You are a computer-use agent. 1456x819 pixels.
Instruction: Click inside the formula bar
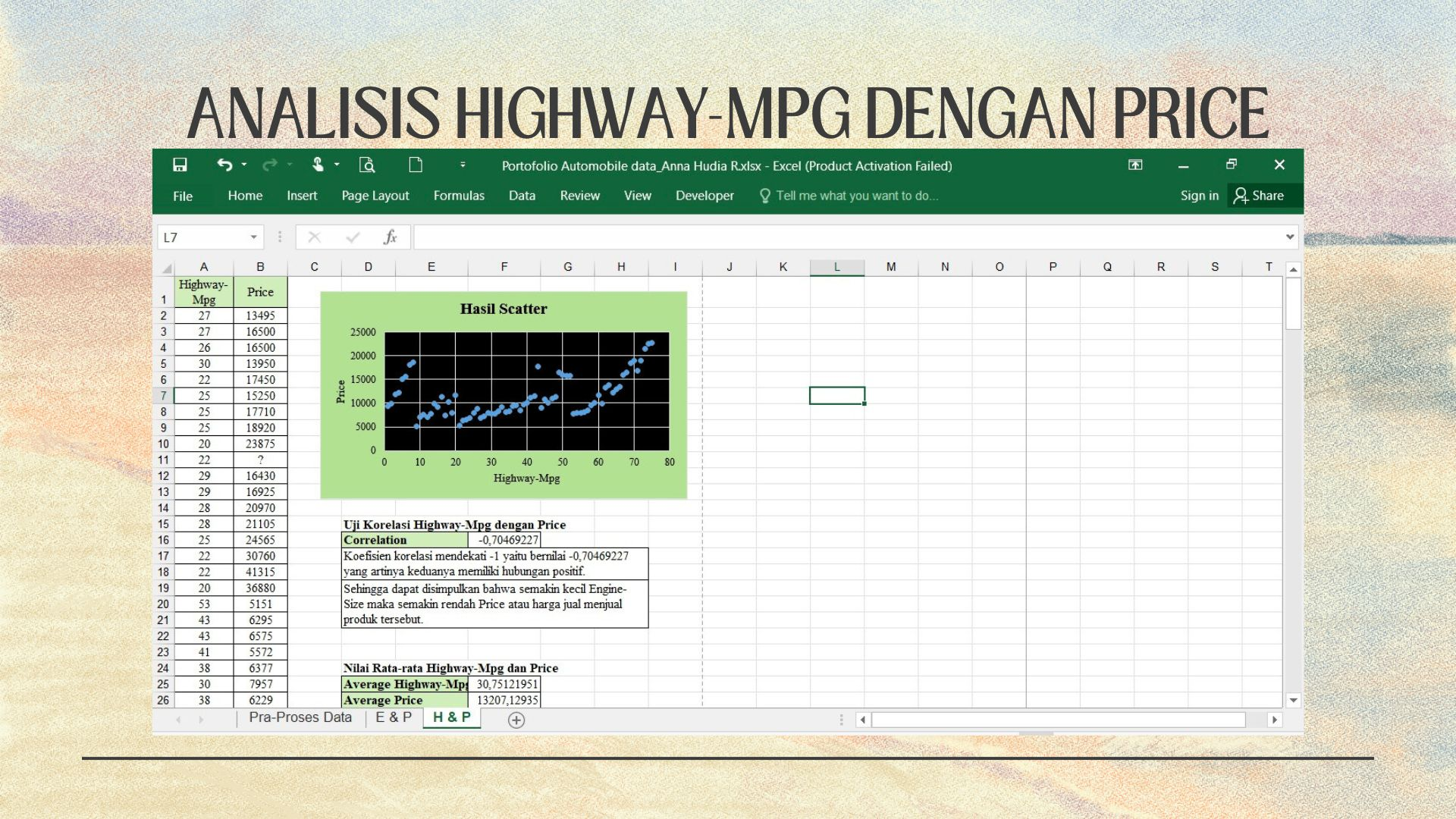[847, 237]
